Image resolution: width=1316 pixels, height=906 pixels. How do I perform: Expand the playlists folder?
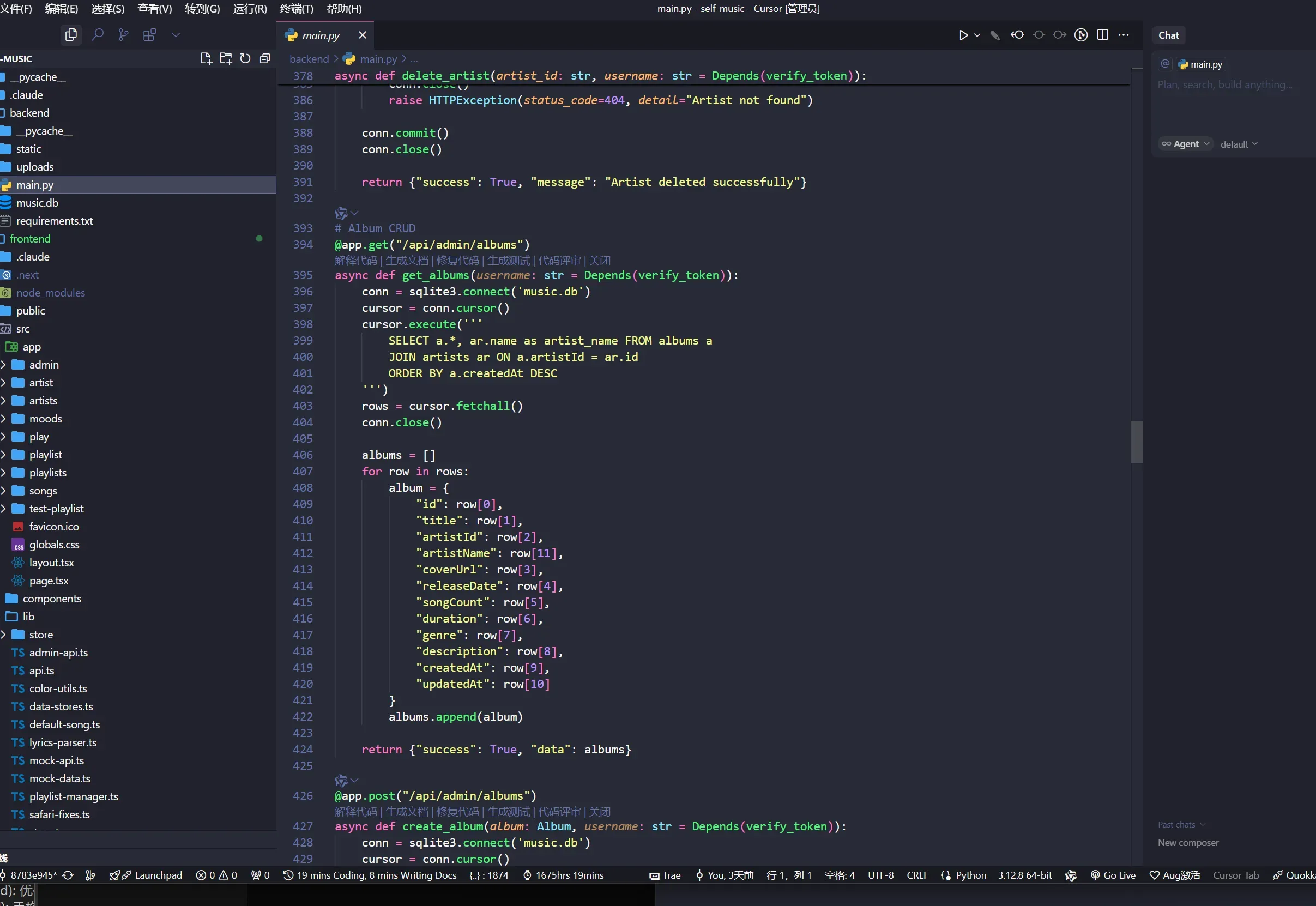(47, 473)
